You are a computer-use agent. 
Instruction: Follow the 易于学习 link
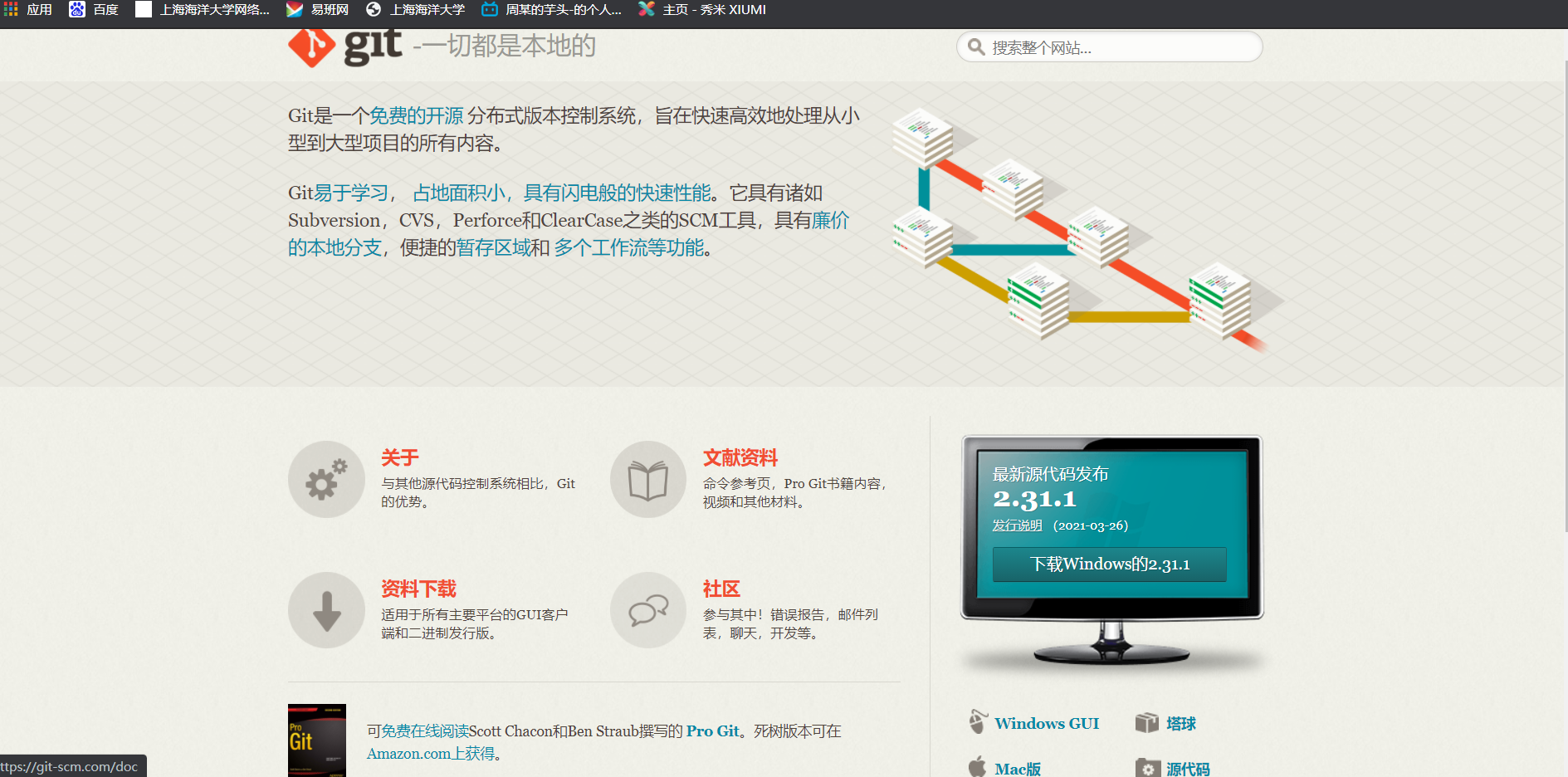pyautogui.click(x=351, y=193)
